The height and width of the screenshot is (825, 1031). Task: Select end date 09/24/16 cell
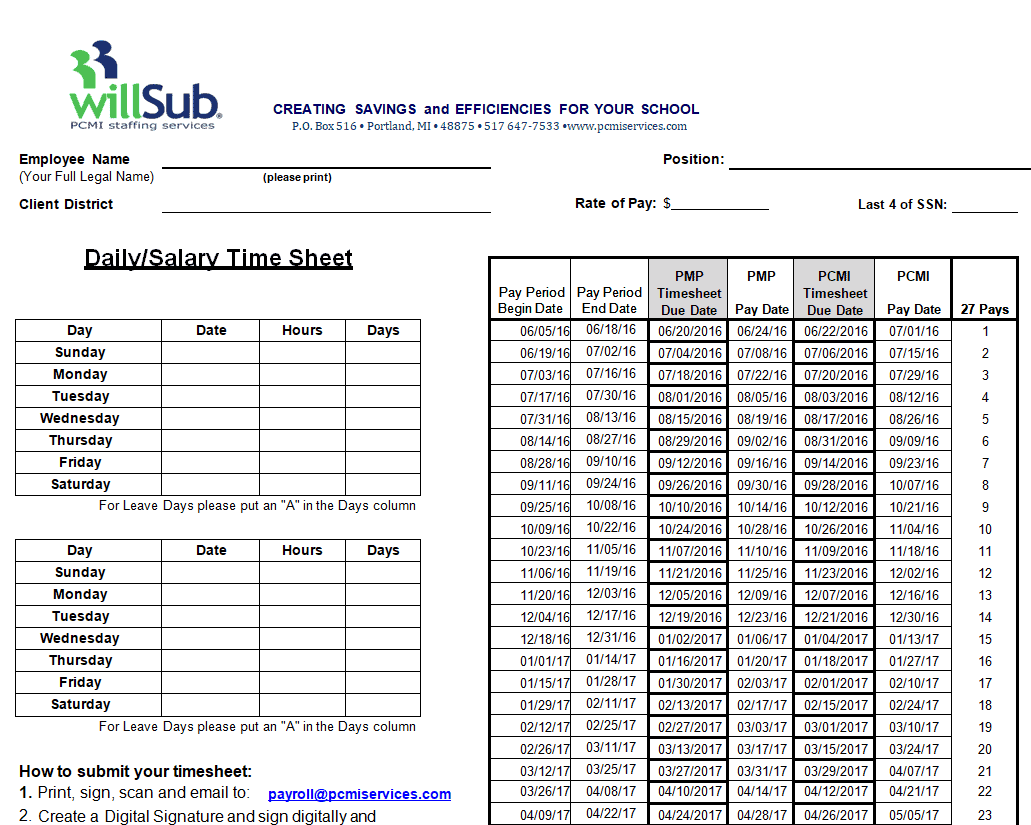click(x=610, y=484)
